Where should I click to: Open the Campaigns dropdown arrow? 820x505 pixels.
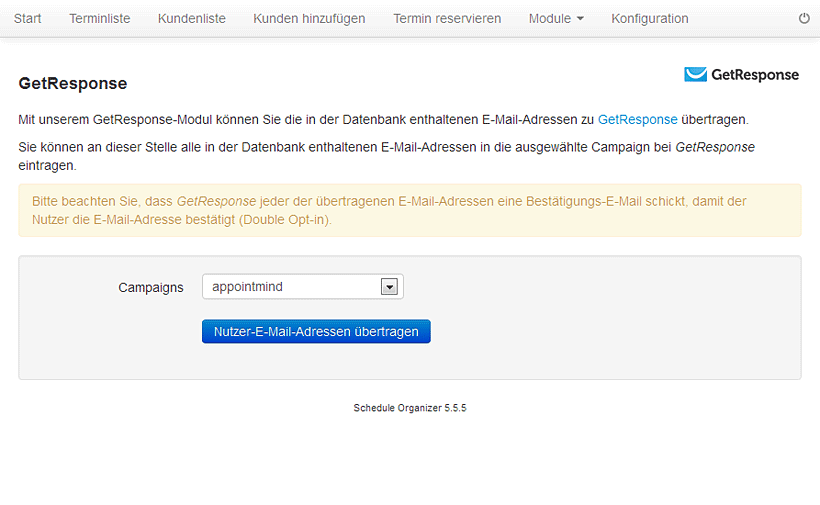click(389, 286)
